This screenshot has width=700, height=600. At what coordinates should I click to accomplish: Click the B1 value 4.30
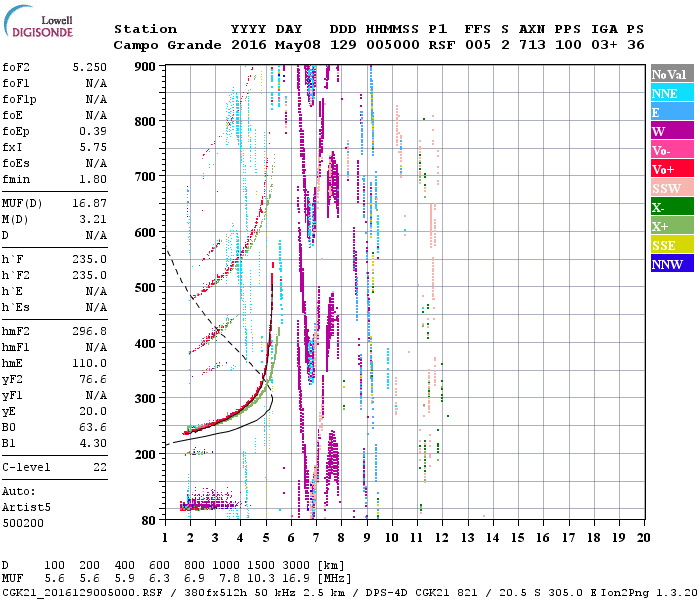pyautogui.click(x=93, y=443)
